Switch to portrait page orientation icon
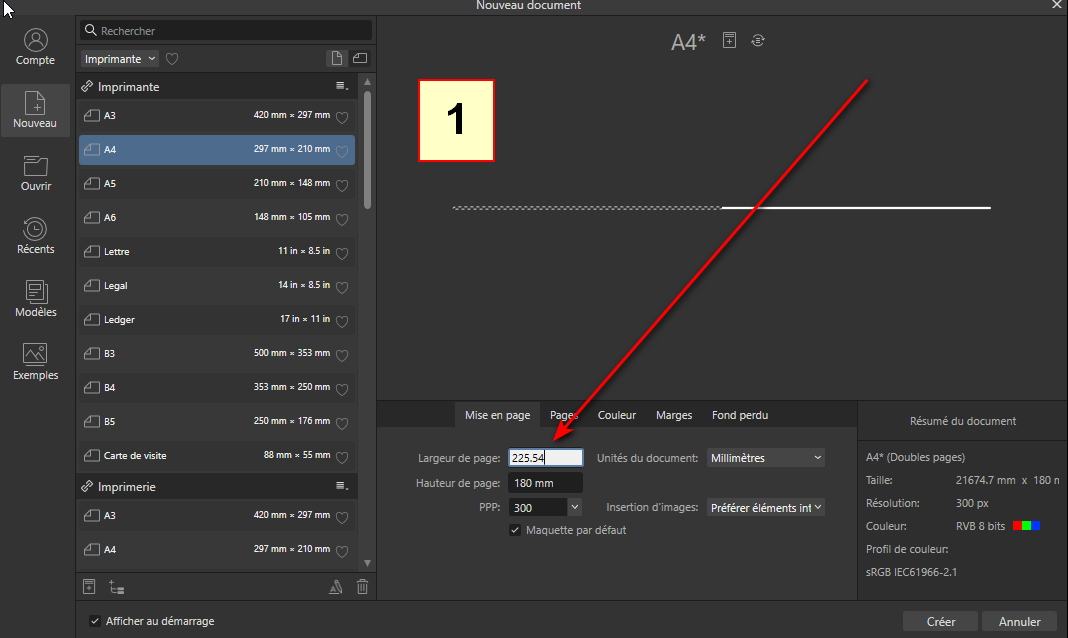 pyautogui.click(x=336, y=59)
